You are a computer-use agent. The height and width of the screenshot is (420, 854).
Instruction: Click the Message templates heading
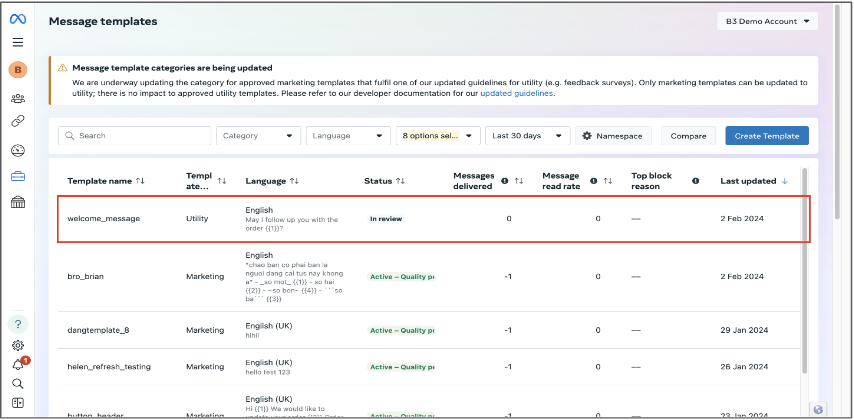coord(103,22)
